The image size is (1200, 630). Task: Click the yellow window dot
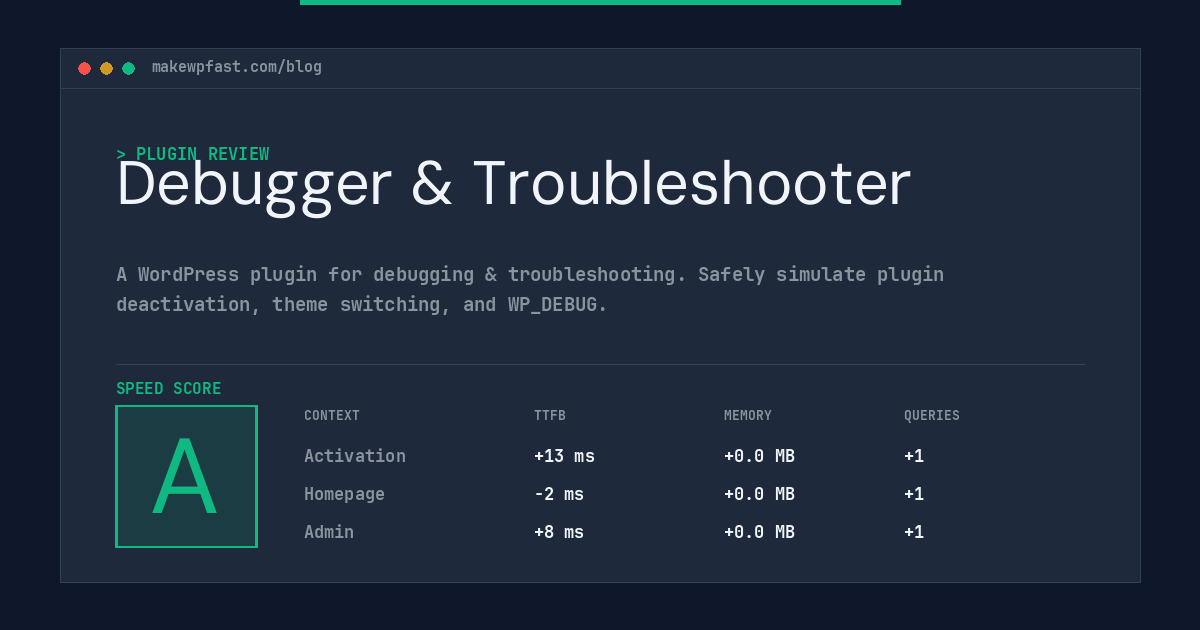(x=106, y=68)
